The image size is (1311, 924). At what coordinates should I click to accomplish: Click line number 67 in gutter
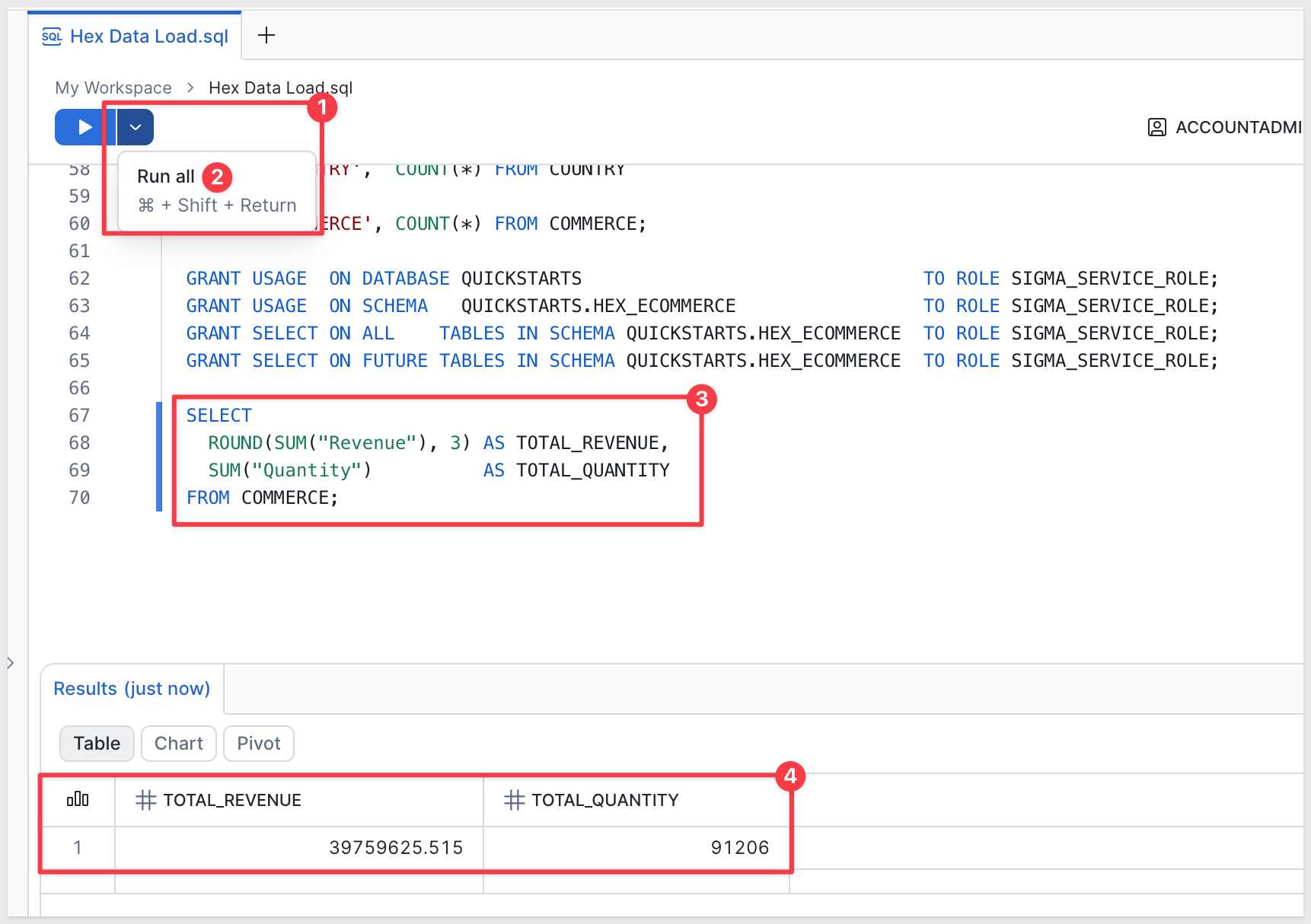[79, 416]
